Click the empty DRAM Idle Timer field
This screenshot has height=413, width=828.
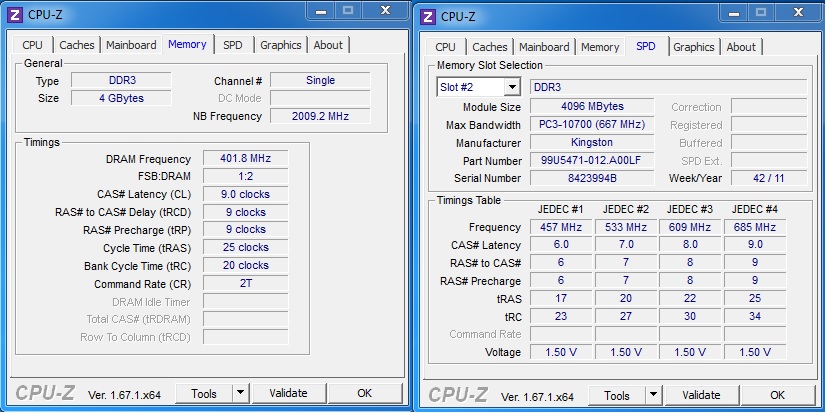tap(246, 302)
